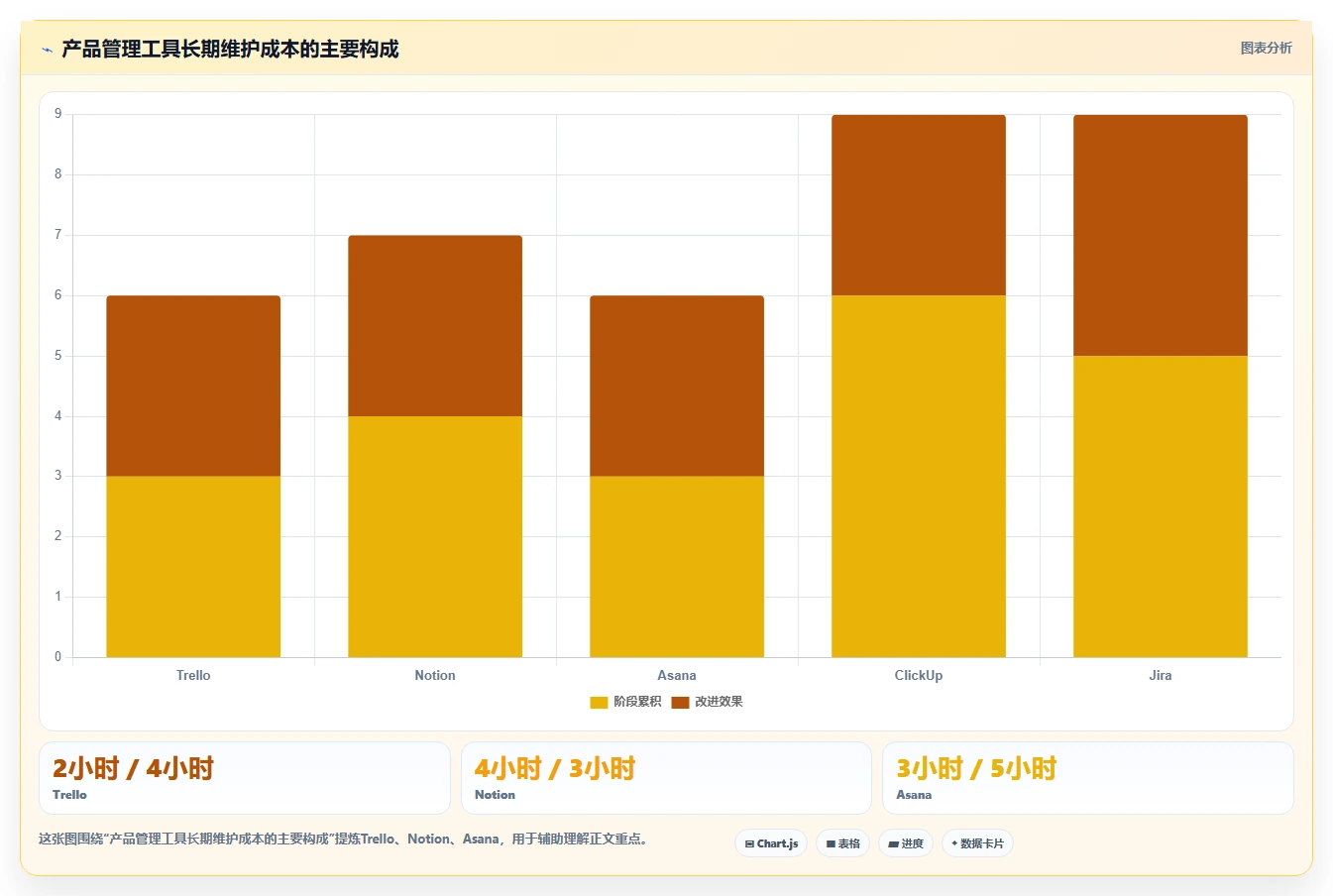Click the lightning icon beside the chart title
This screenshot has width=1333, height=896.
[x=47, y=50]
